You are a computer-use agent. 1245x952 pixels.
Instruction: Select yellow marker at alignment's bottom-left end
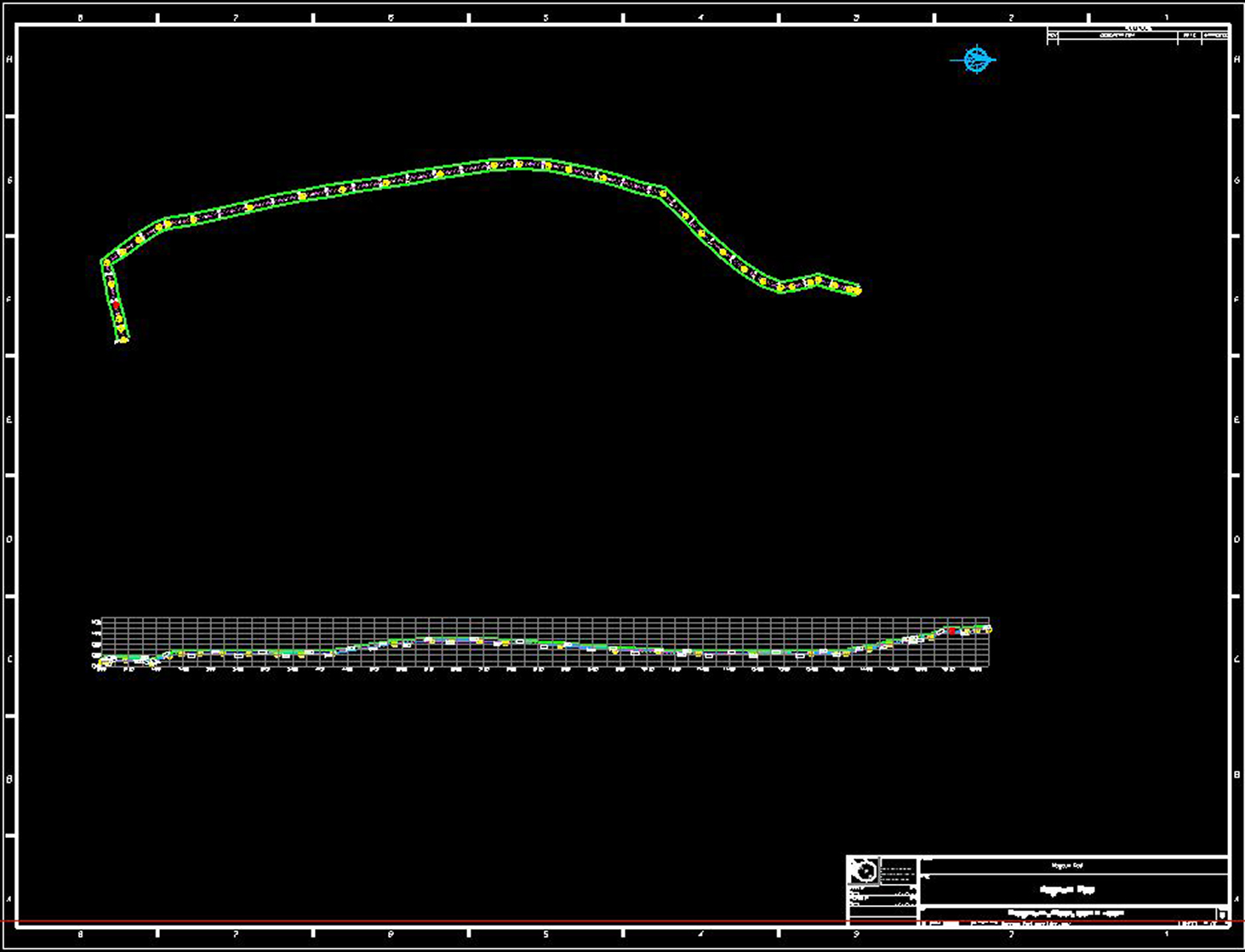[123, 339]
